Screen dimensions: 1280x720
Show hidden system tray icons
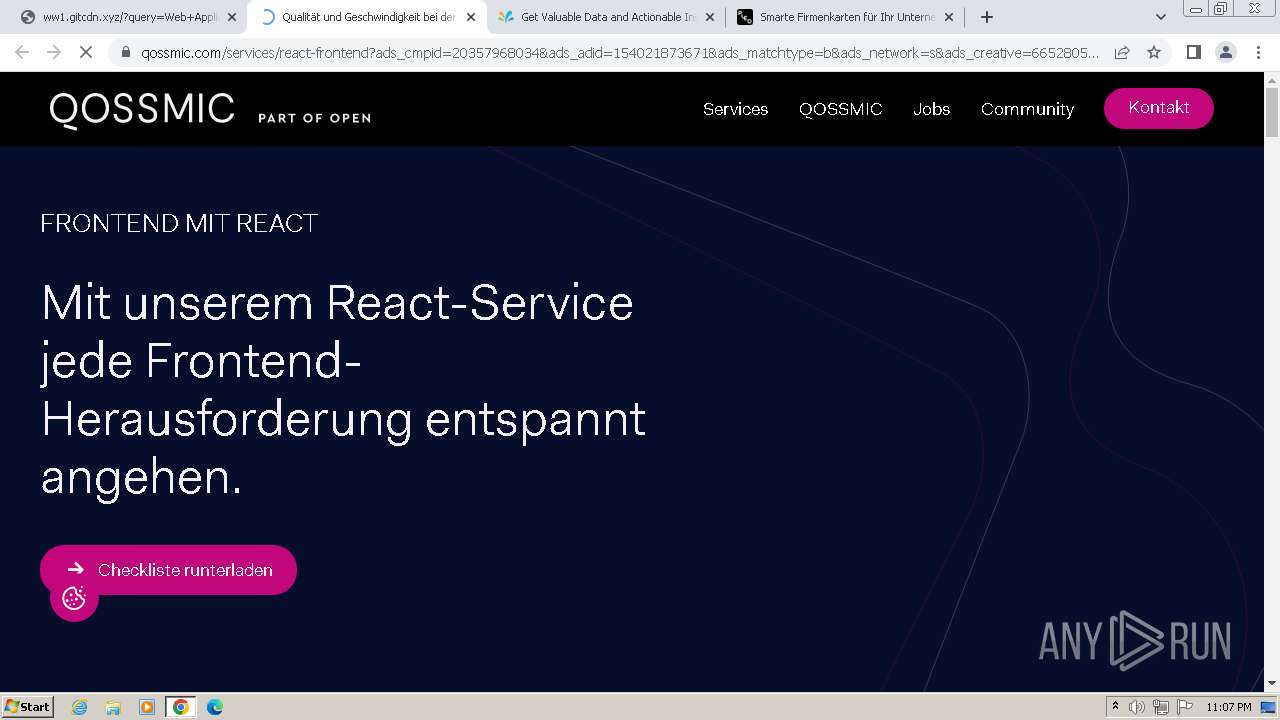pos(1116,707)
